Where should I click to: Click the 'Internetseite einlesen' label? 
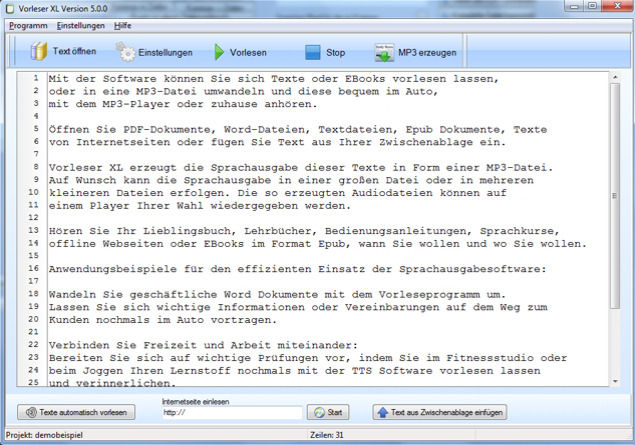(196, 402)
